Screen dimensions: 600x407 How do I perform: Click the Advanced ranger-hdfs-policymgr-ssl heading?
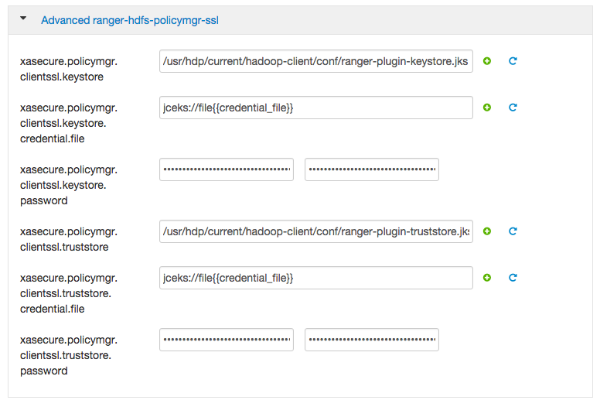pos(117,19)
